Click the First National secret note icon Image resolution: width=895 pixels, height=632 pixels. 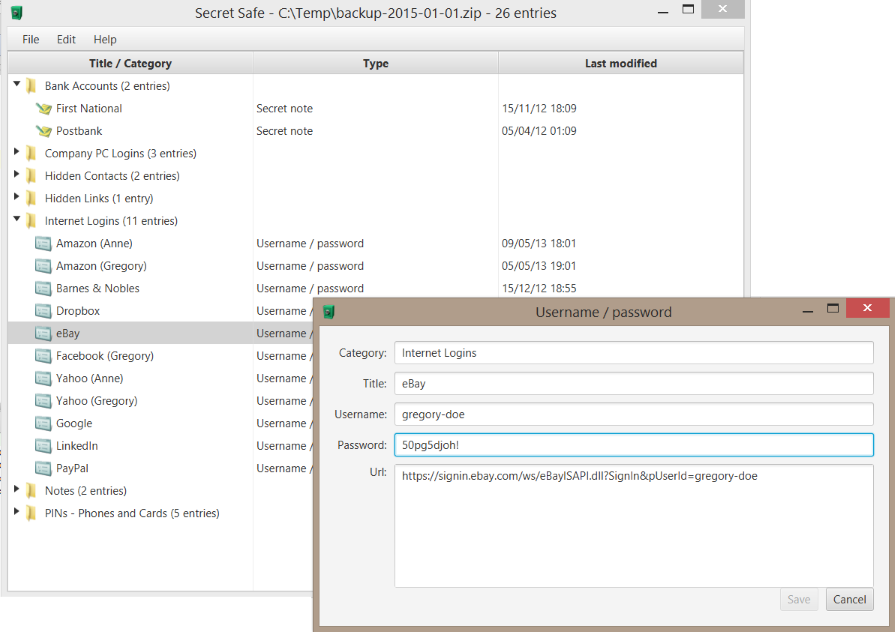click(43, 109)
